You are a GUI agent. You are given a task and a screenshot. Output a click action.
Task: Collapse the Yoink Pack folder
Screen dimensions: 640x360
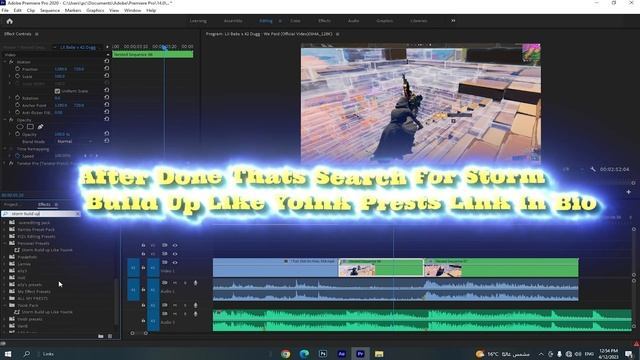(x=4, y=305)
